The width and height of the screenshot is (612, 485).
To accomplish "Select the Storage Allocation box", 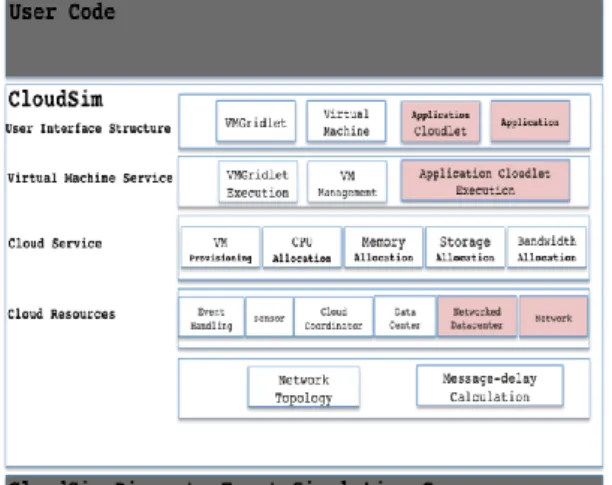I will tap(465, 247).
